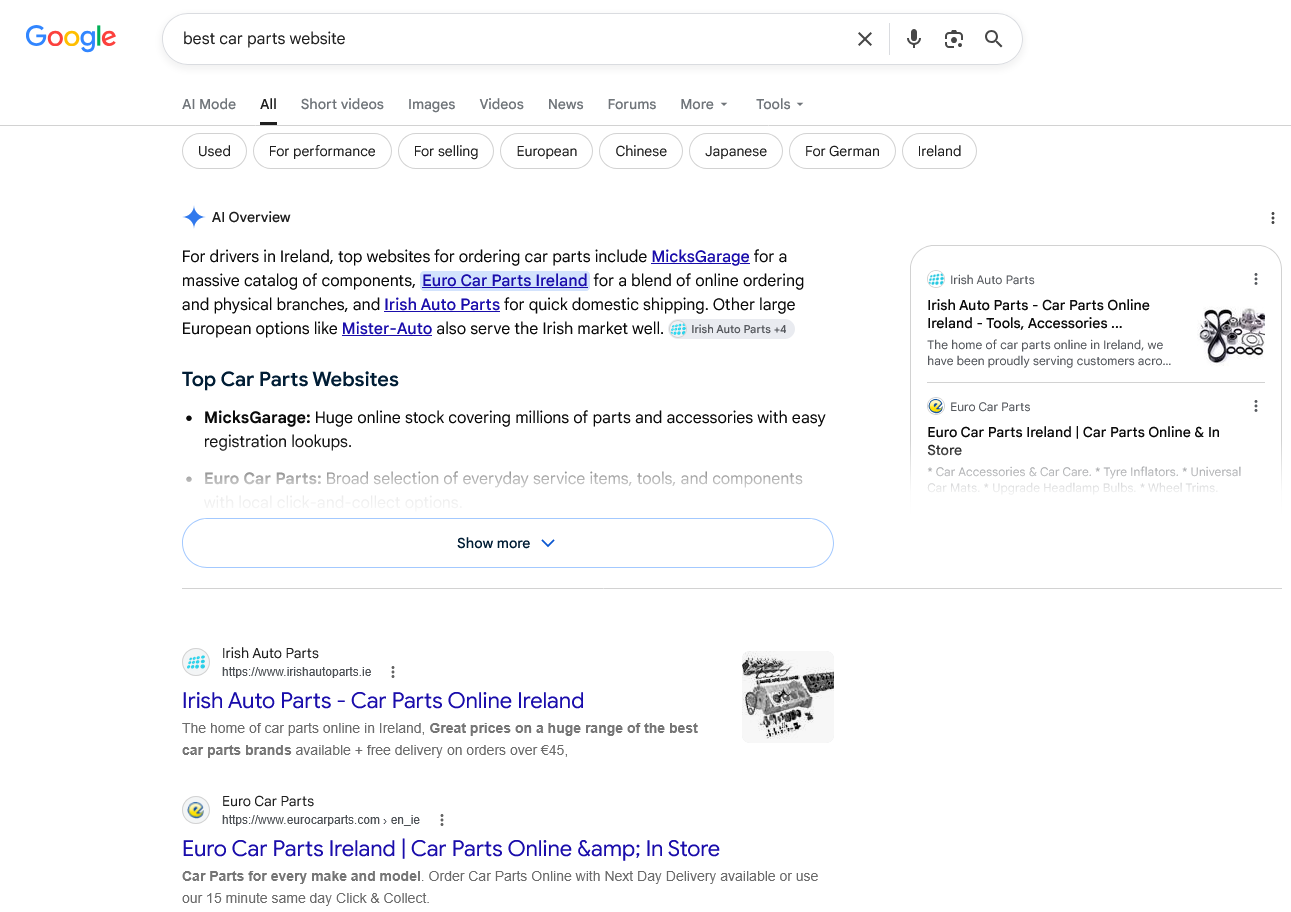Click Euro Car Parts result favicon
This screenshot has width=1291, height=912.
click(x=196, y=810)
